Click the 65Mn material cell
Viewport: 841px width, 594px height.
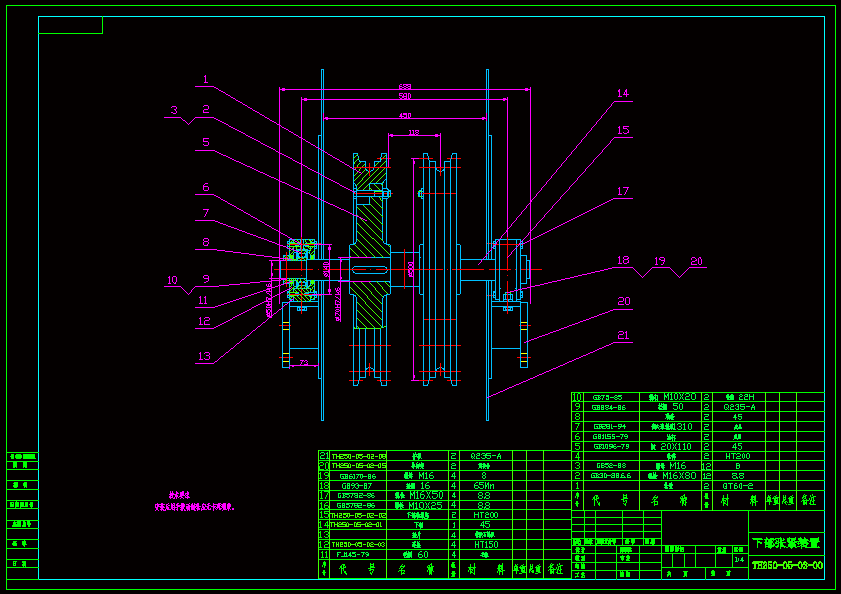coord(484,486)
